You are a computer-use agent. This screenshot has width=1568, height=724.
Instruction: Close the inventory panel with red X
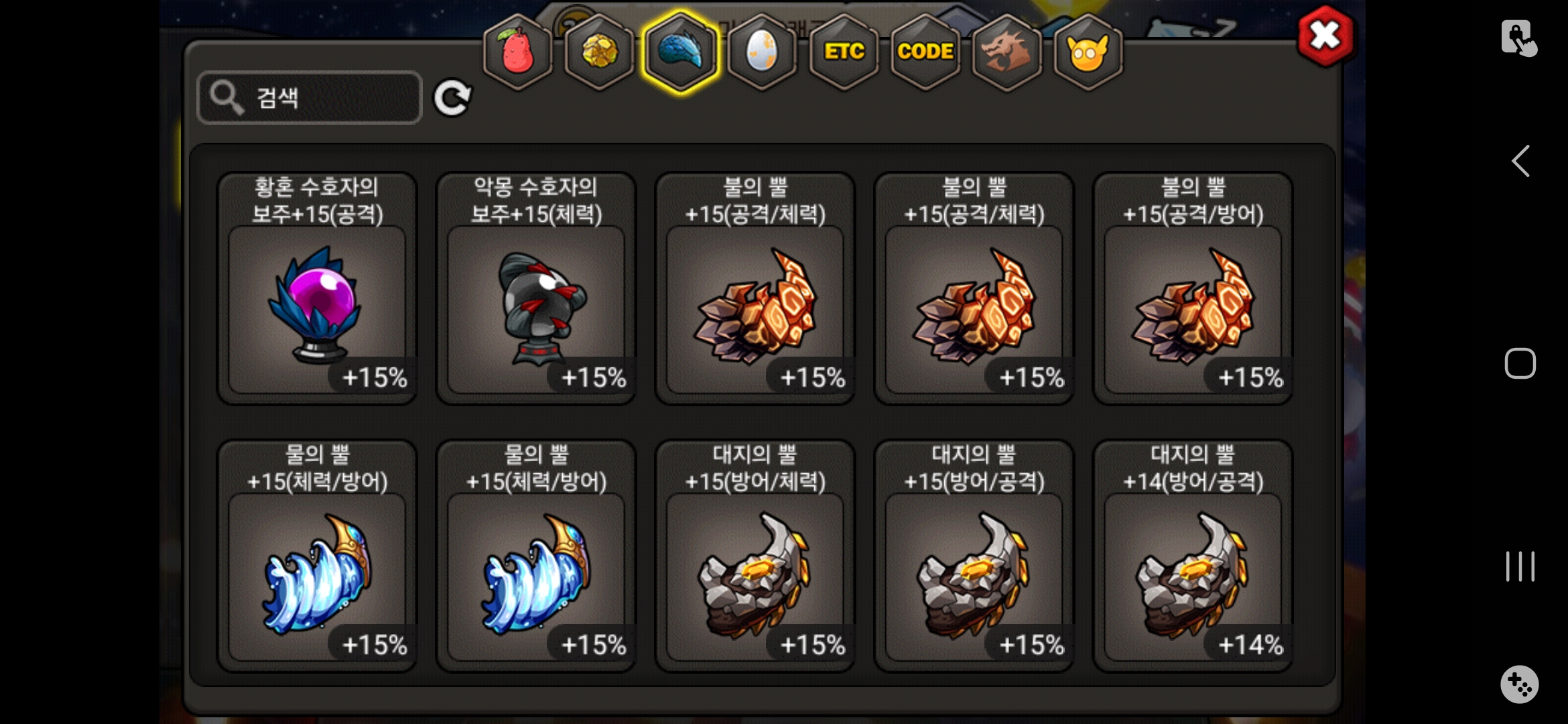point(1325,36)
